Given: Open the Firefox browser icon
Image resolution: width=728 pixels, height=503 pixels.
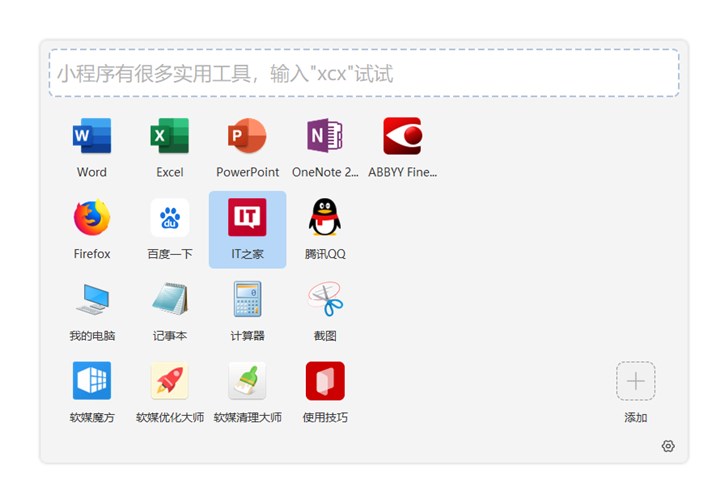Looking at the screenshot, I should coord(92,218).
